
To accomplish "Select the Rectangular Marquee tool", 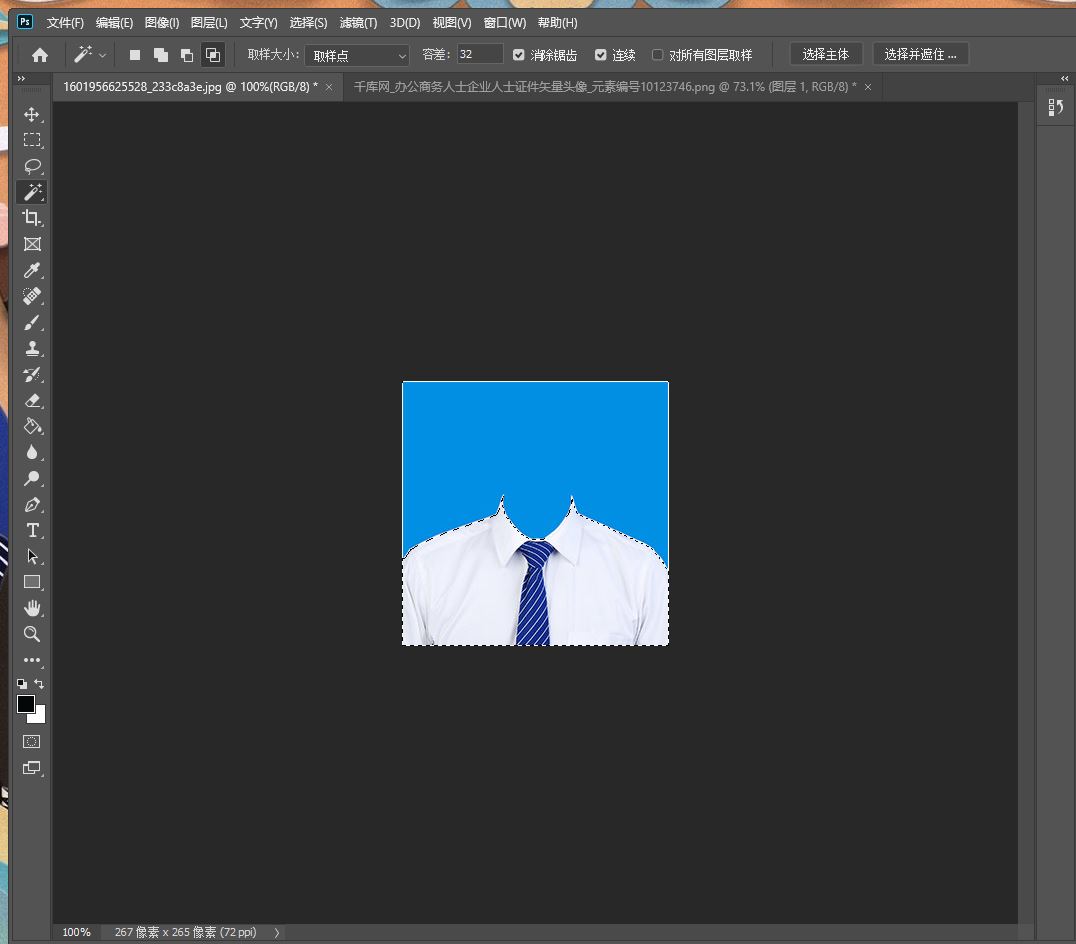I will click(32, 140).
